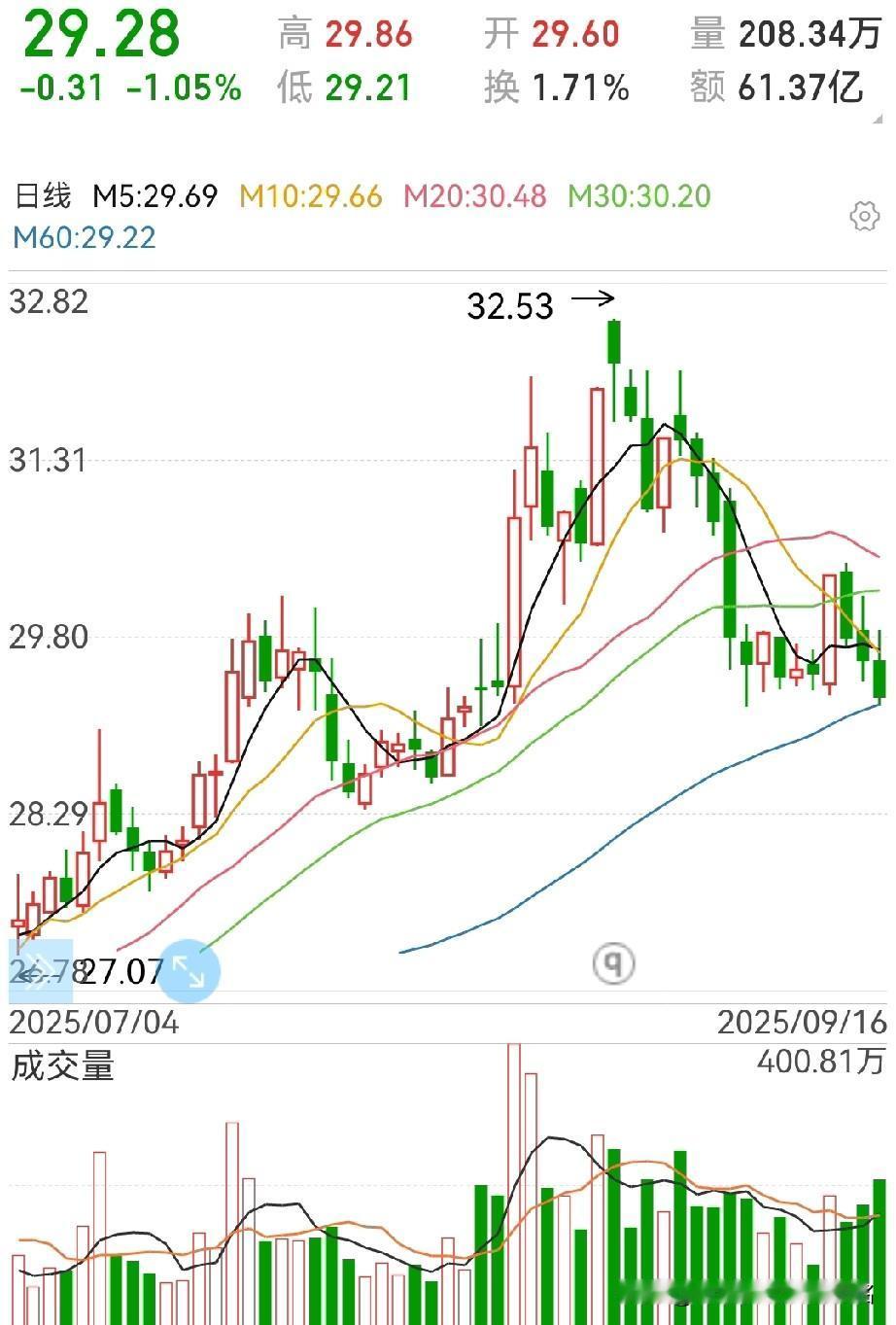Click the M5:29.69 moving average label

click(155, 196)
